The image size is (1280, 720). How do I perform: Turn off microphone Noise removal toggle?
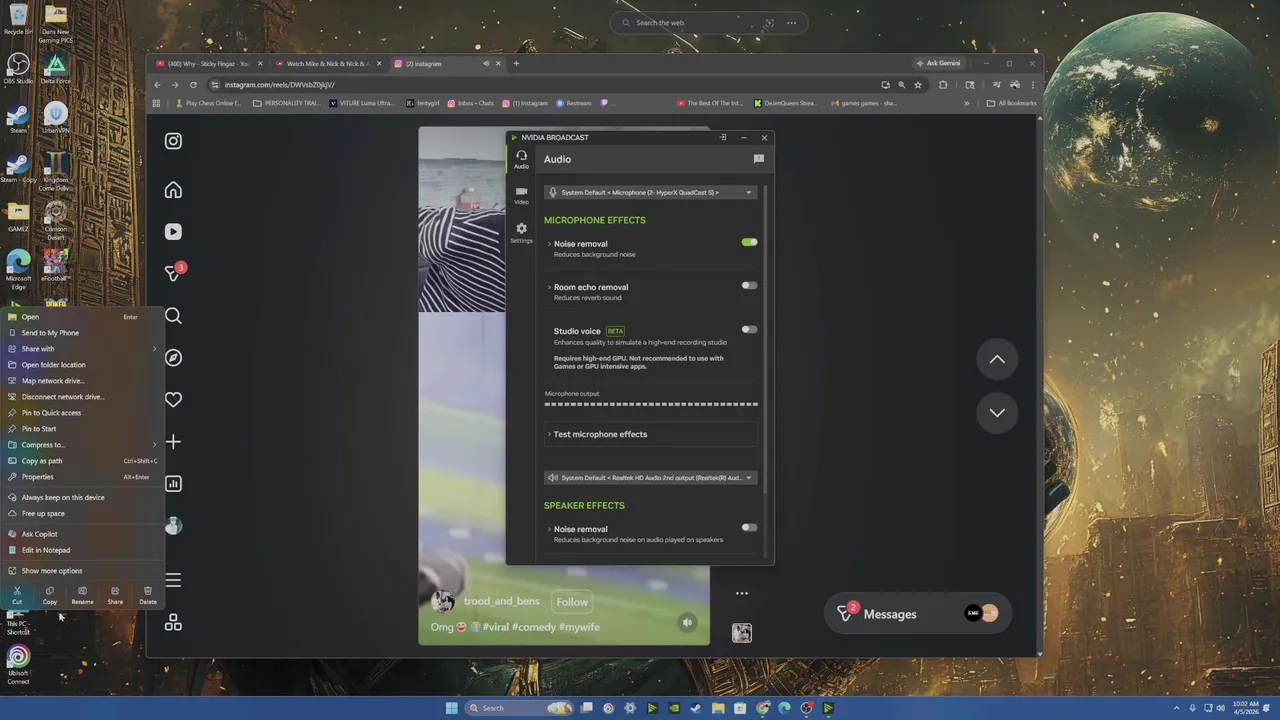[749, 242]
